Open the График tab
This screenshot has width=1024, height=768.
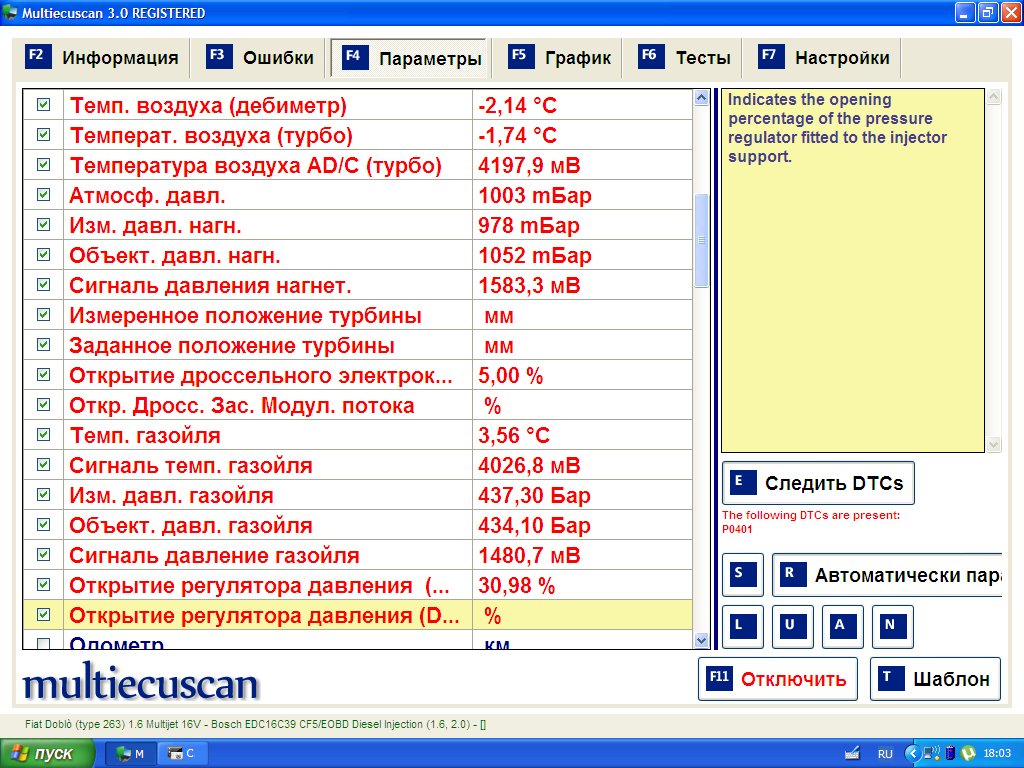(x=562, y=58)
